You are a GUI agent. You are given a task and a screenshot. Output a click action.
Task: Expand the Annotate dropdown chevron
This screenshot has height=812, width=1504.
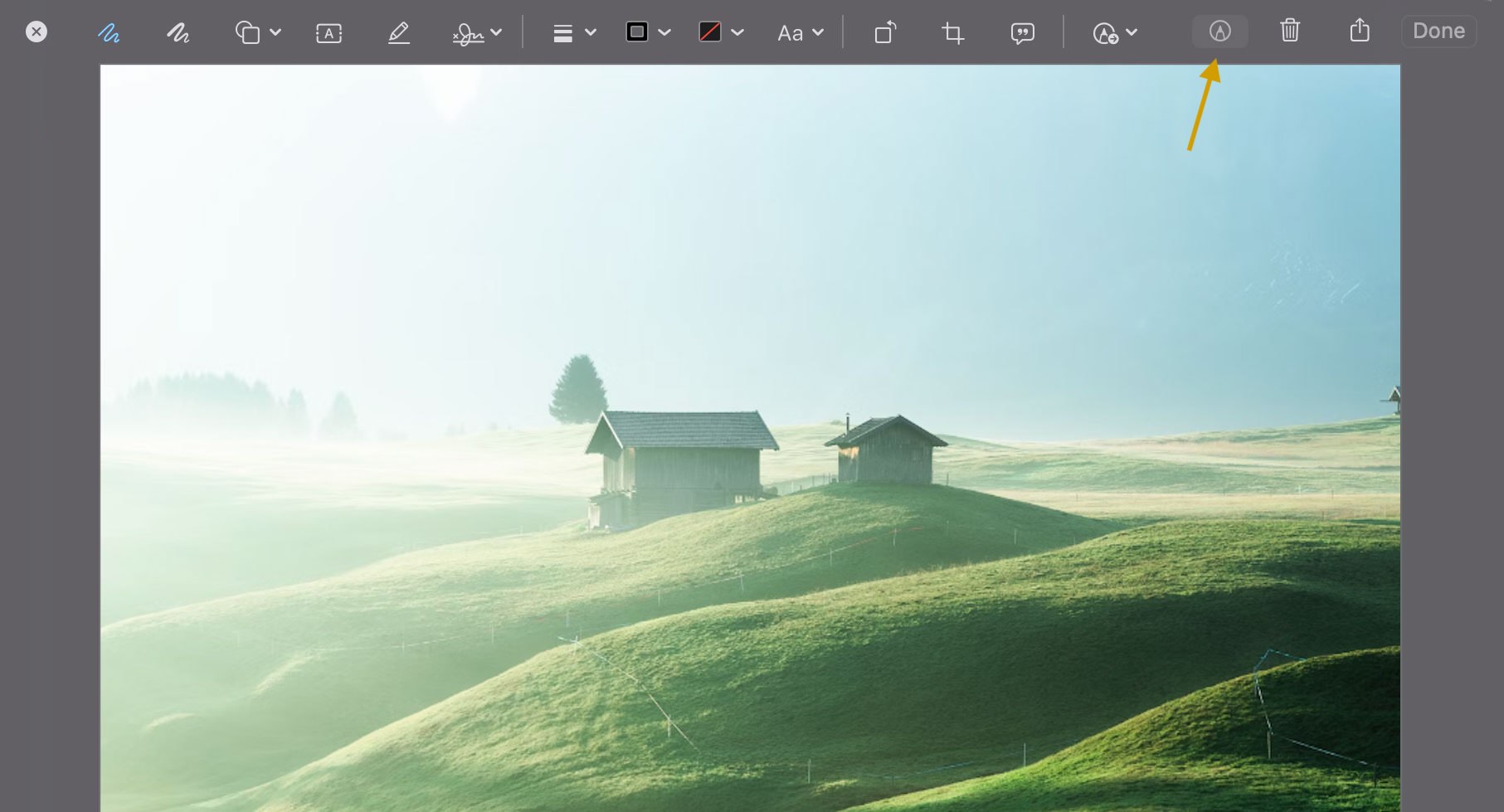(1132, 32)
